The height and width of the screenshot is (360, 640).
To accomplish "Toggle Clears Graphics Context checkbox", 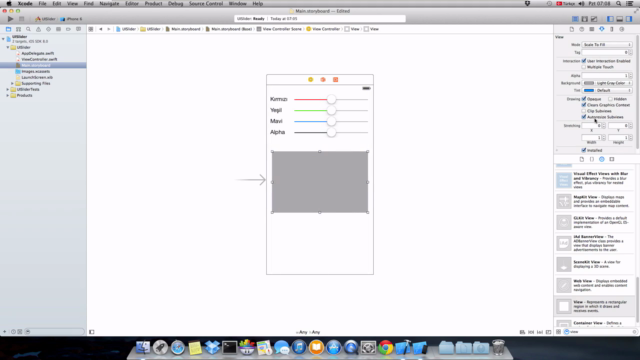I will tap(584, 105).
